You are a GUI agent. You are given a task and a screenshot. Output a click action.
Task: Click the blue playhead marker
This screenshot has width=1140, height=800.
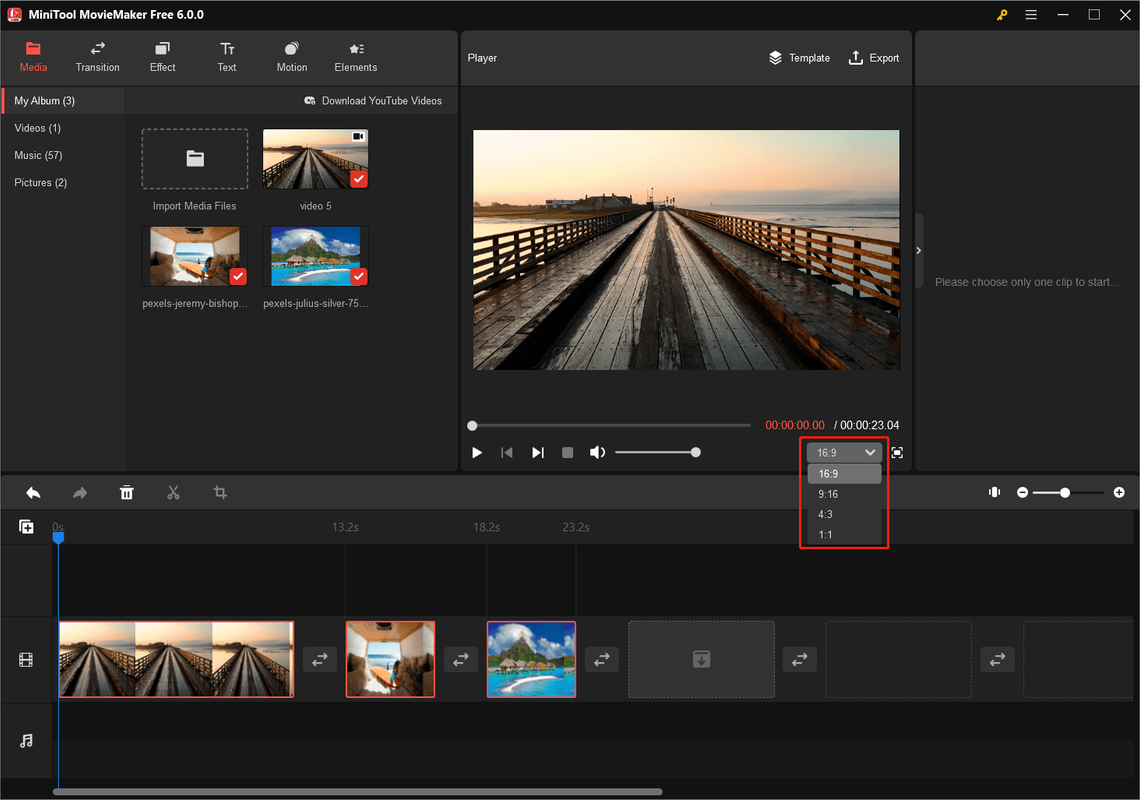pyautogui.click(x=58, y=537)
